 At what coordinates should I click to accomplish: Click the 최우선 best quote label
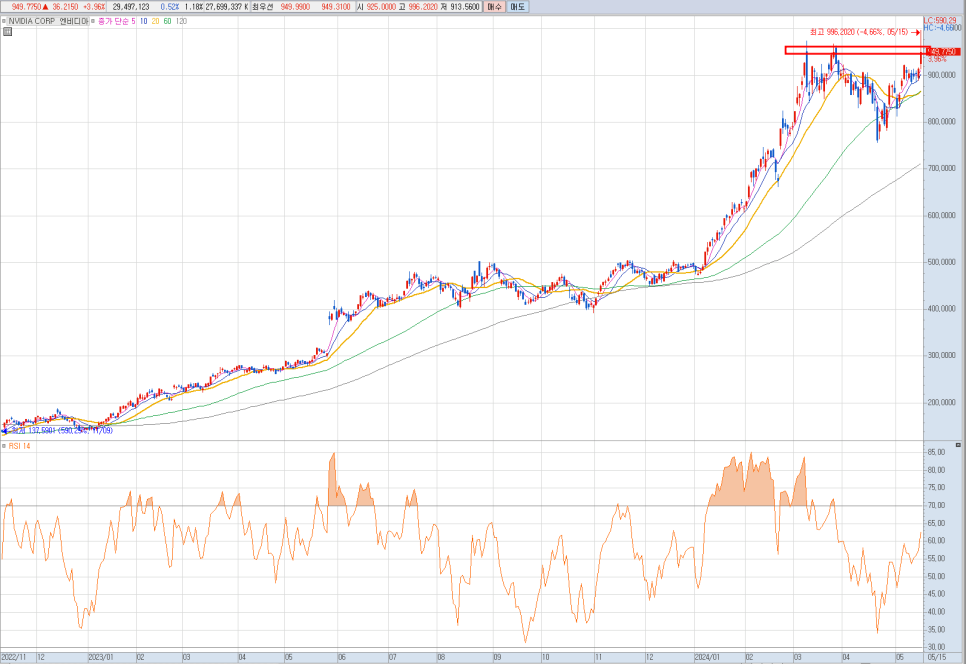coord(262,7)
